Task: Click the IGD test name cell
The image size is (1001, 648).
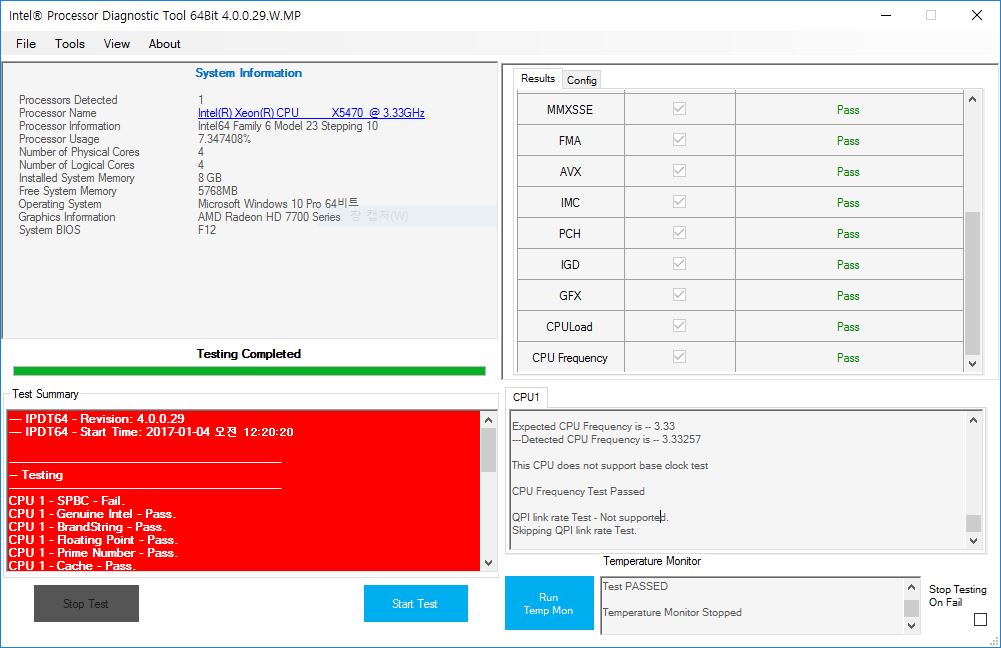Action: 570,264
